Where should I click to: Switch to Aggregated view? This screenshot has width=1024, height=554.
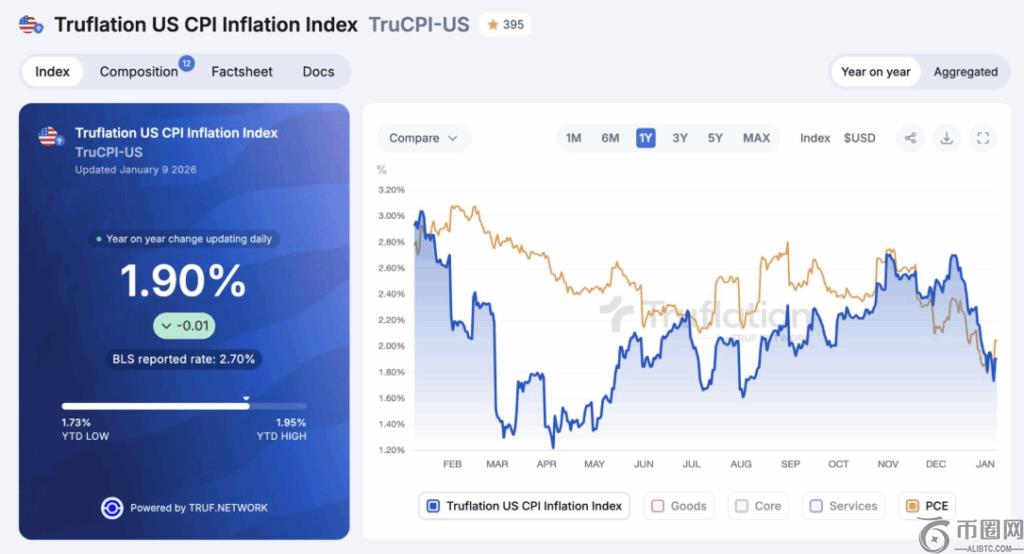pos(965,72)
